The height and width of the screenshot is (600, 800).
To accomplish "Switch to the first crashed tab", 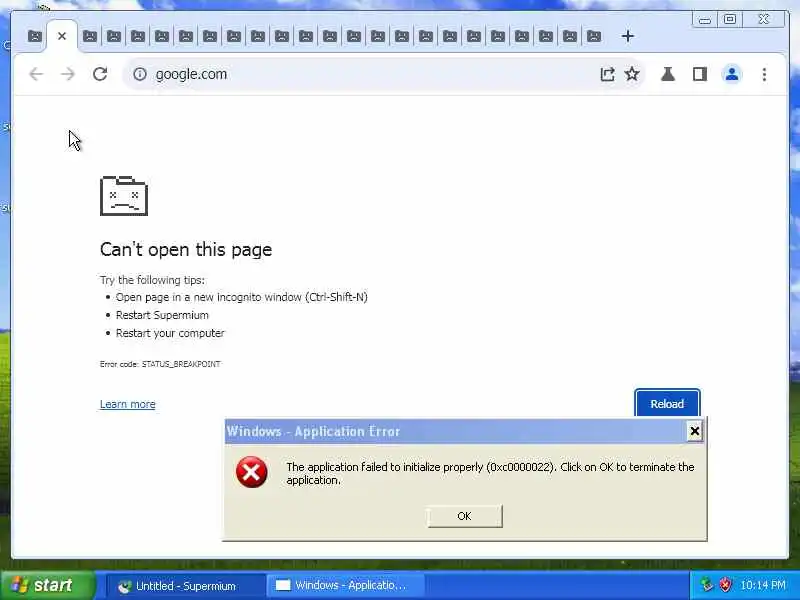I will [35, 36].
